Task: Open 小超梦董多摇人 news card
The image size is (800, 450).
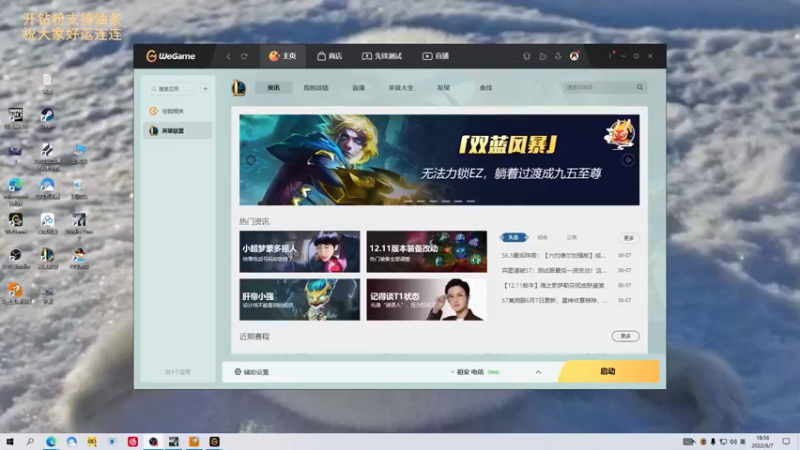Action: [299, 252]
